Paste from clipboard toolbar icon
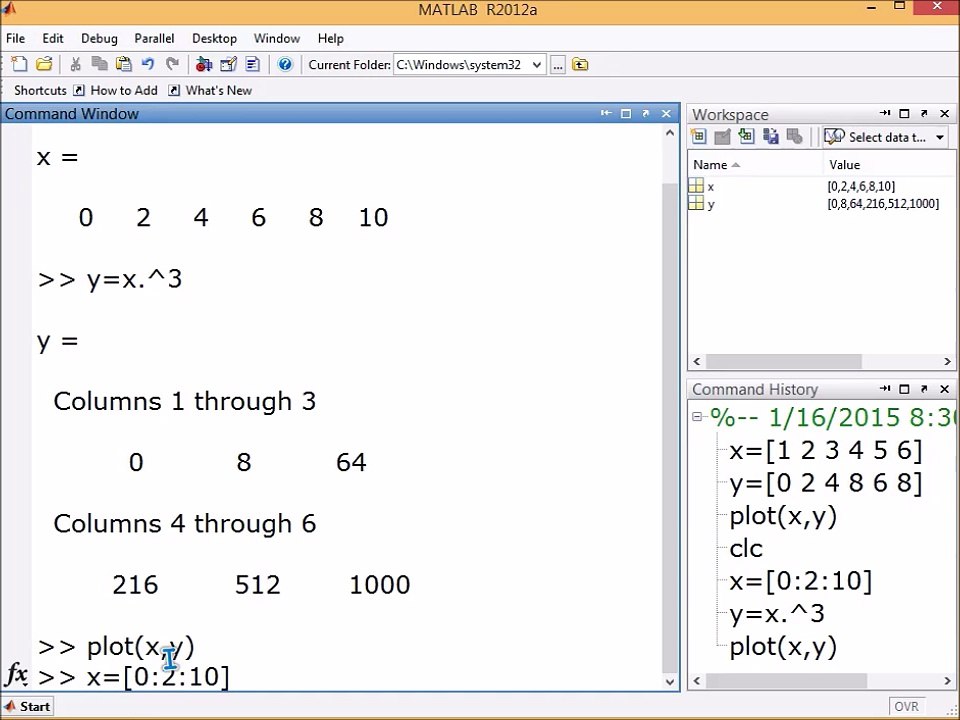This screenshot has width=960, height=720. click(x=124, y=64)
